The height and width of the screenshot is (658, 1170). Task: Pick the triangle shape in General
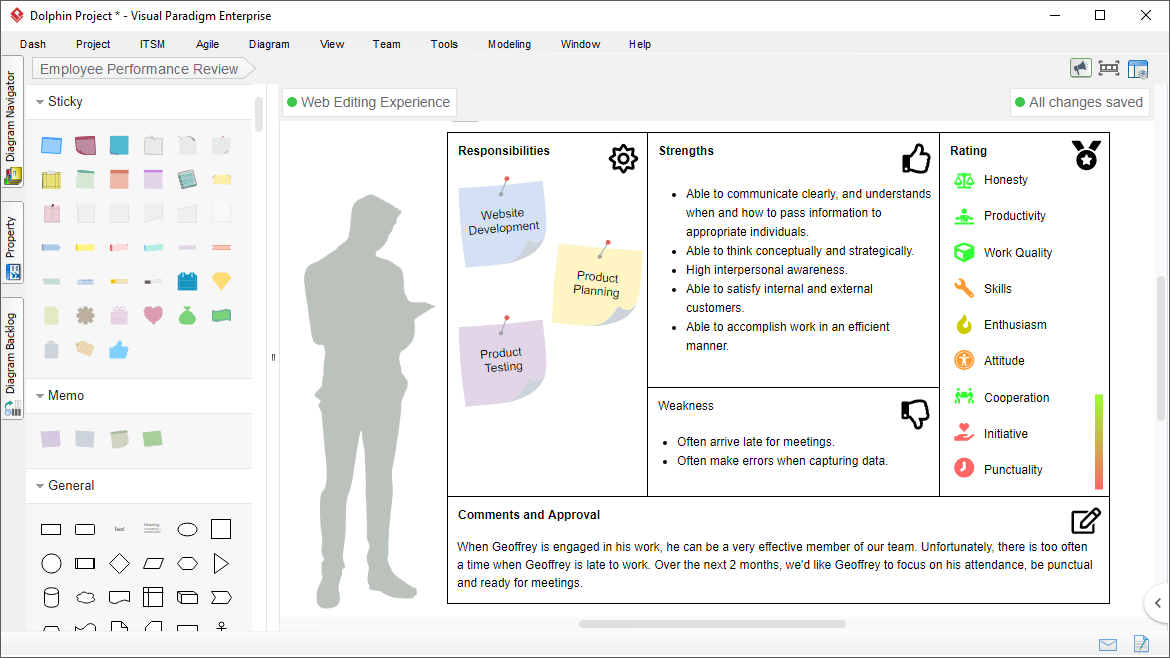point(221,563)
